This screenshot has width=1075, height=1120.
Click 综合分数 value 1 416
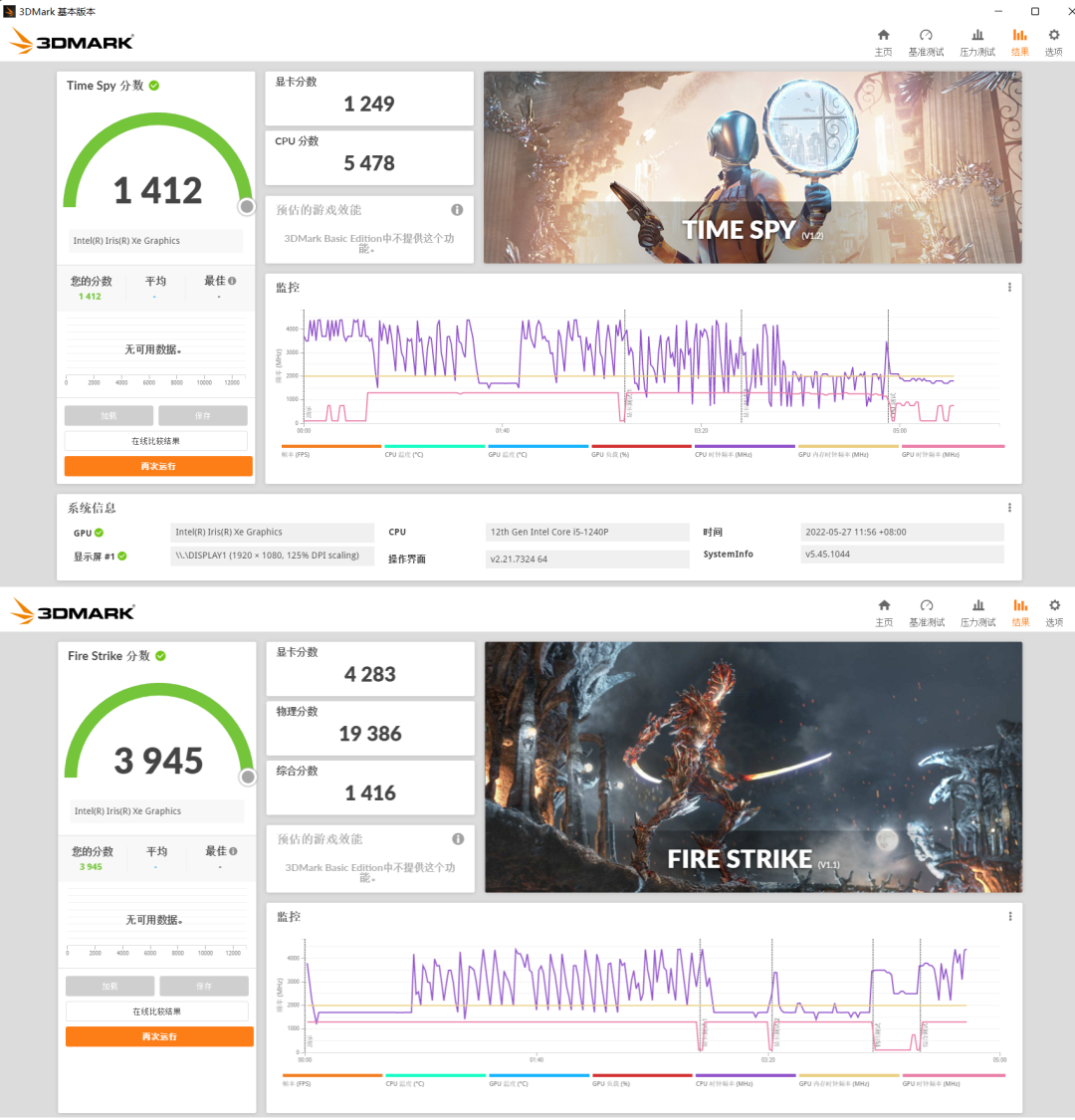pyautogui.click(x=370, y=792)
